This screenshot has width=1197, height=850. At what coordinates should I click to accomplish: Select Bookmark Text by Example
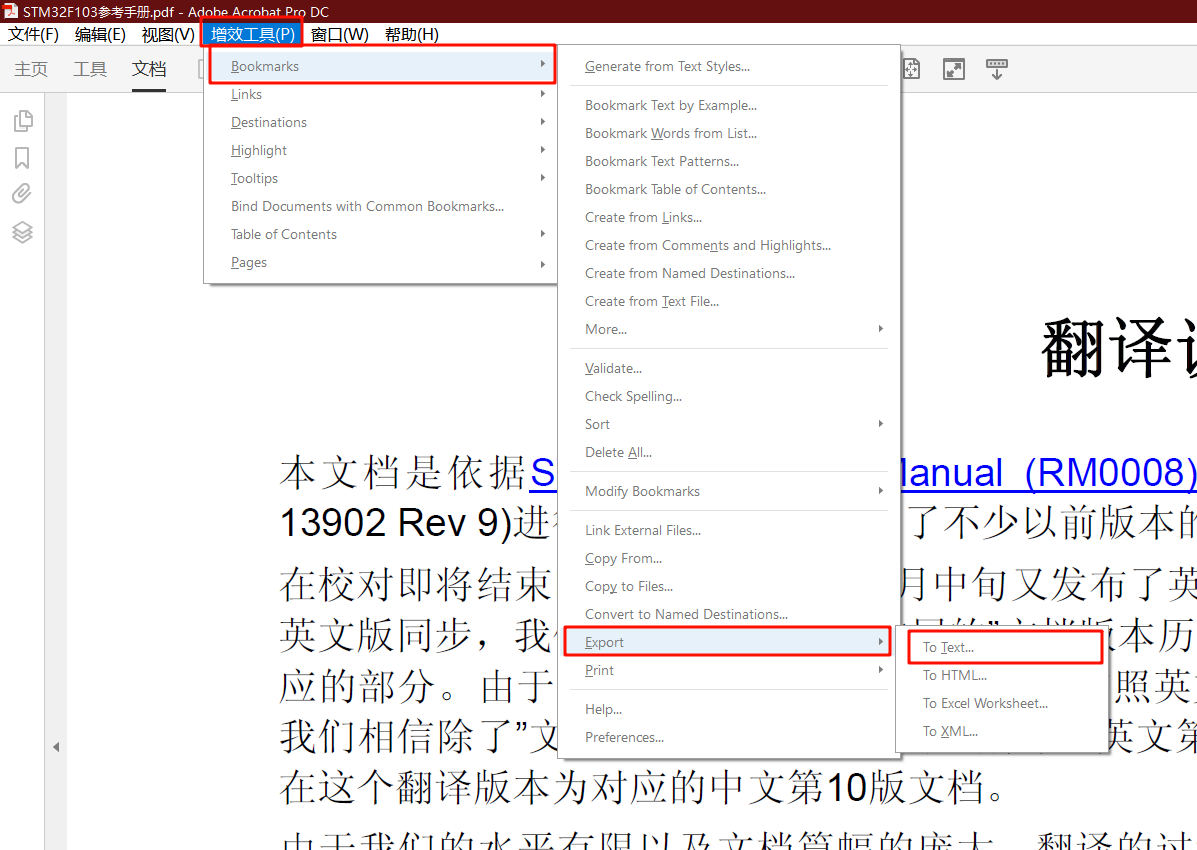729,105
